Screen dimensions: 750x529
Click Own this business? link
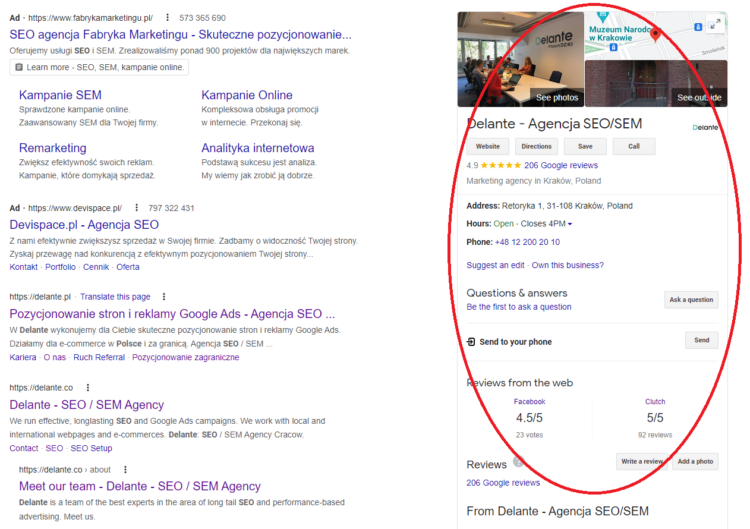click(568, 265)
